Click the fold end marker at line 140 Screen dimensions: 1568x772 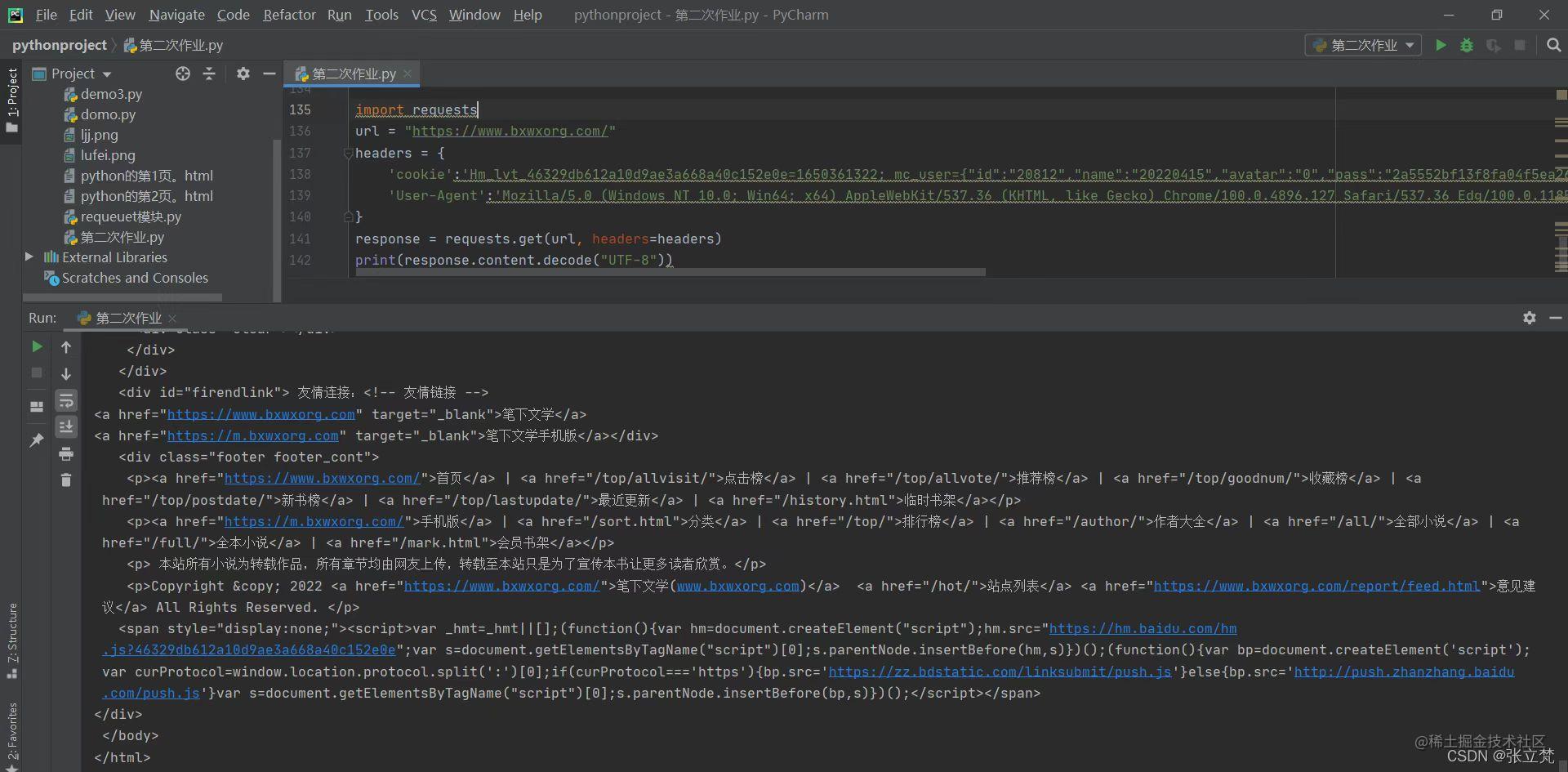point(348,216)
